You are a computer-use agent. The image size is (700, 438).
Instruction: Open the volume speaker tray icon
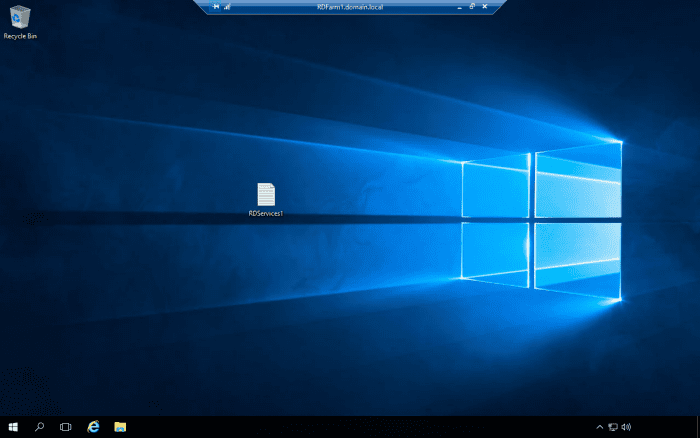point(626,427)
